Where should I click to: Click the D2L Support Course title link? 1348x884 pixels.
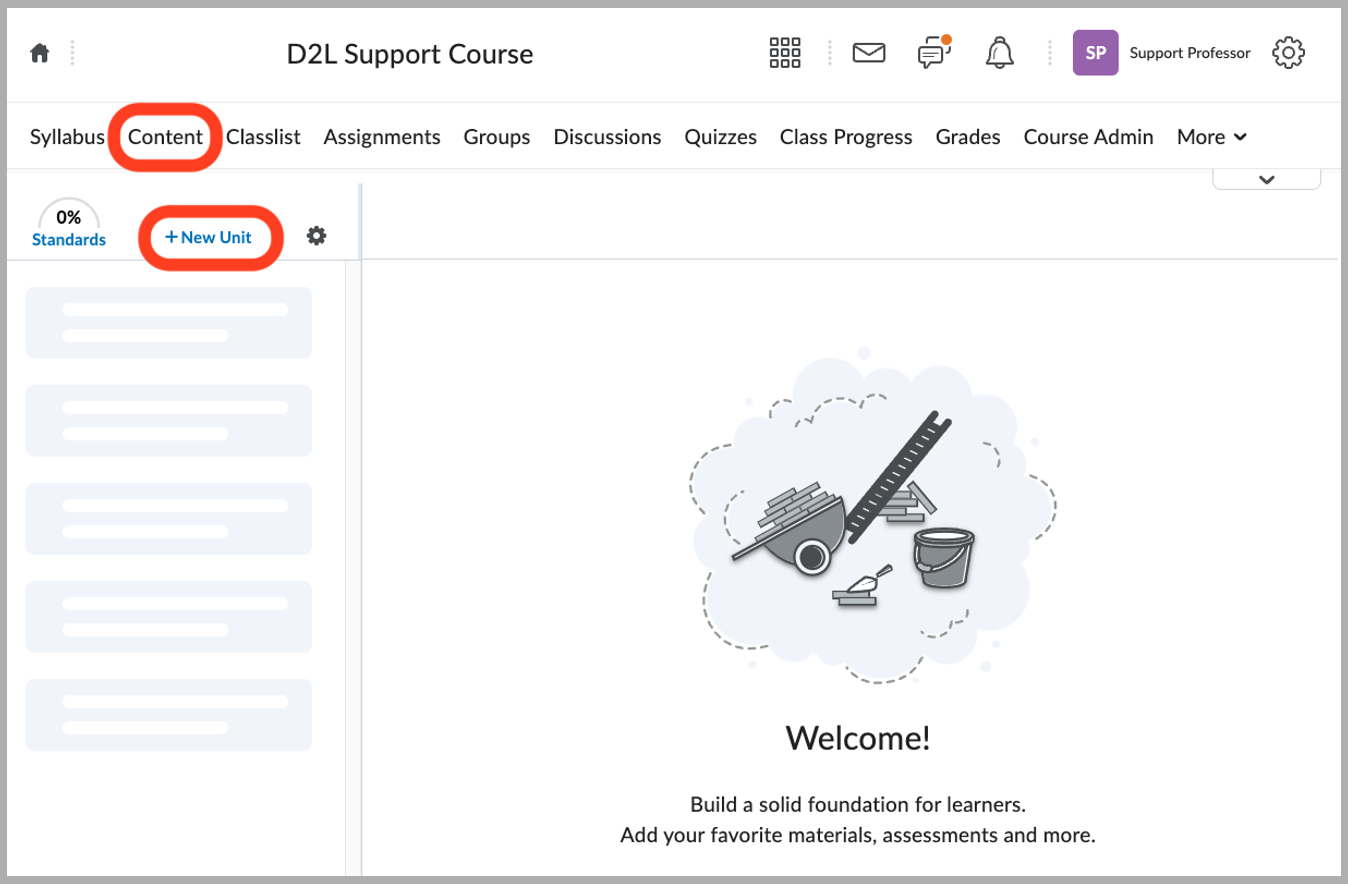(410, 54)
